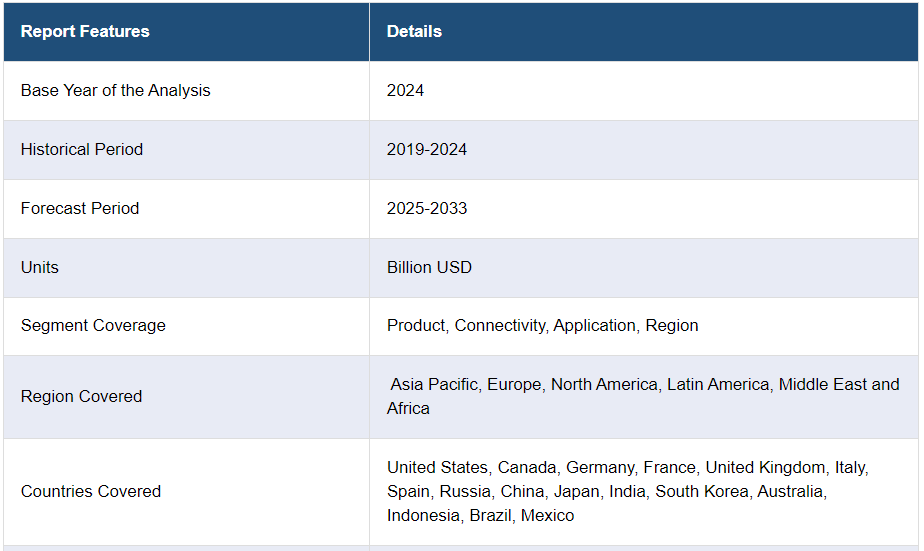924x551 pixels.
Task: Click the Asia Pacific text
Action: pos(434,384)
